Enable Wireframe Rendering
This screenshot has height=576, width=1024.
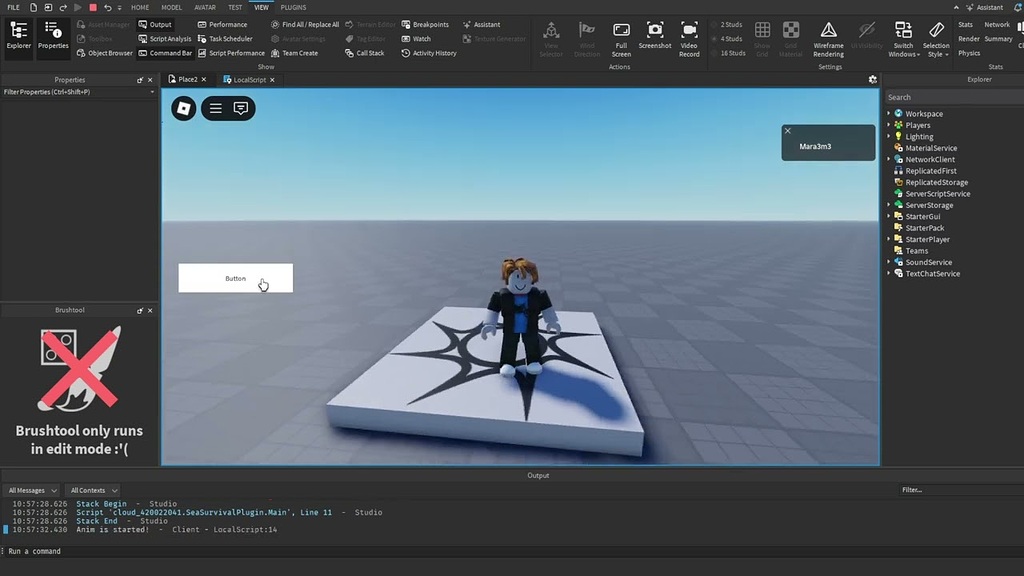(828, 38)
